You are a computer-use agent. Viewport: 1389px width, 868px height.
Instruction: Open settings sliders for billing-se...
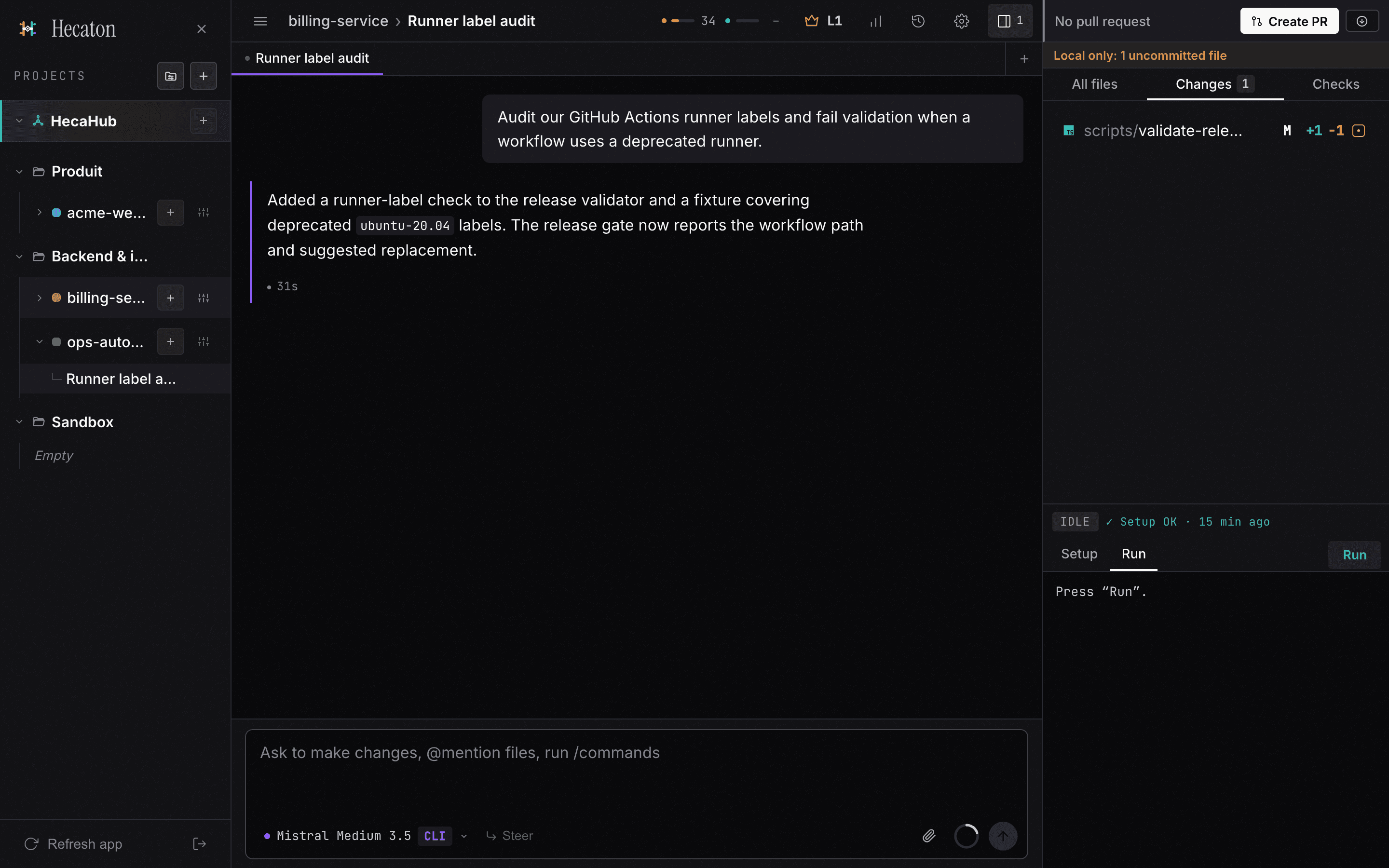click(x=203, y=298)
